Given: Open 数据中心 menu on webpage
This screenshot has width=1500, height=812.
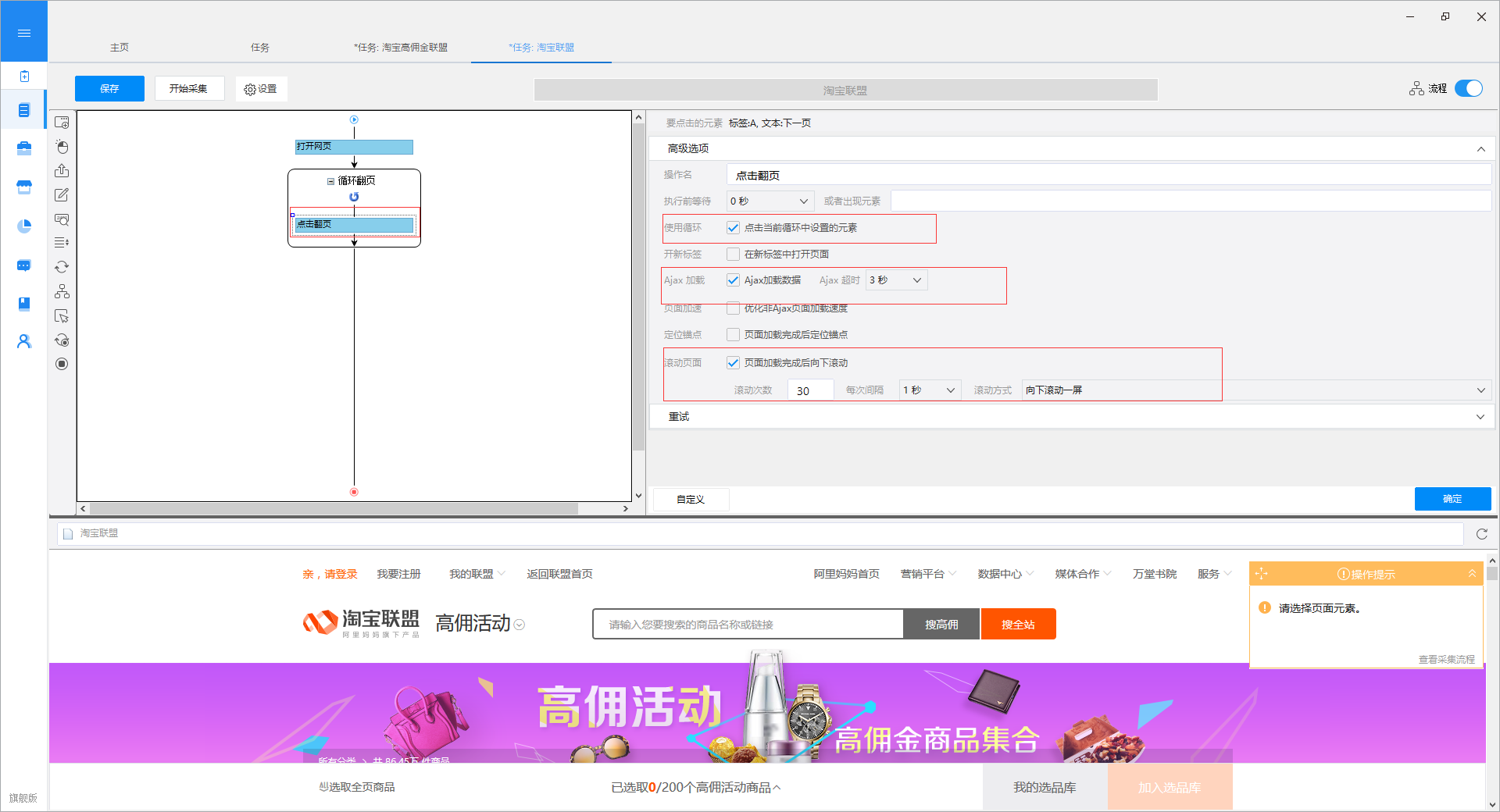Looking at the screenshot, I should [1005, 574].
